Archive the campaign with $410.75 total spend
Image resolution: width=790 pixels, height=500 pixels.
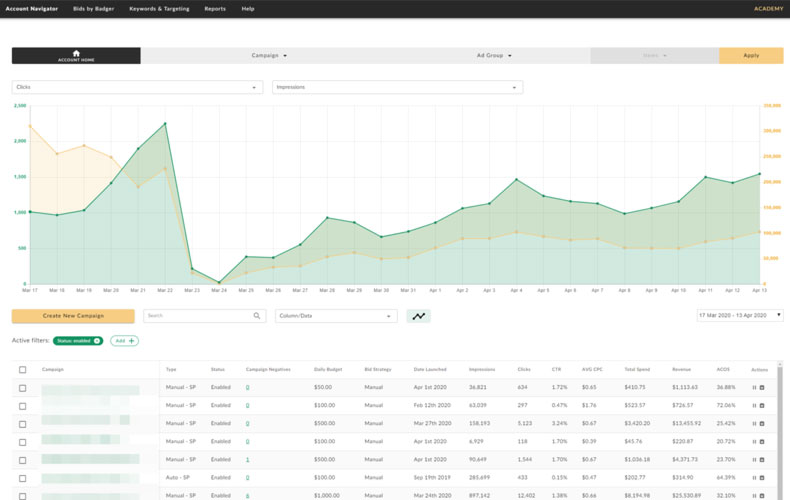click(x=762, y=388)
